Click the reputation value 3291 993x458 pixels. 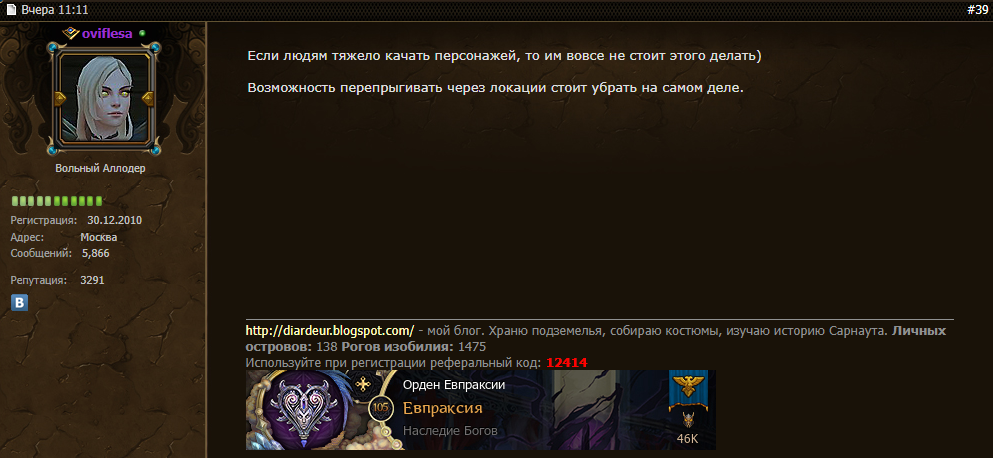coord(92,280)
